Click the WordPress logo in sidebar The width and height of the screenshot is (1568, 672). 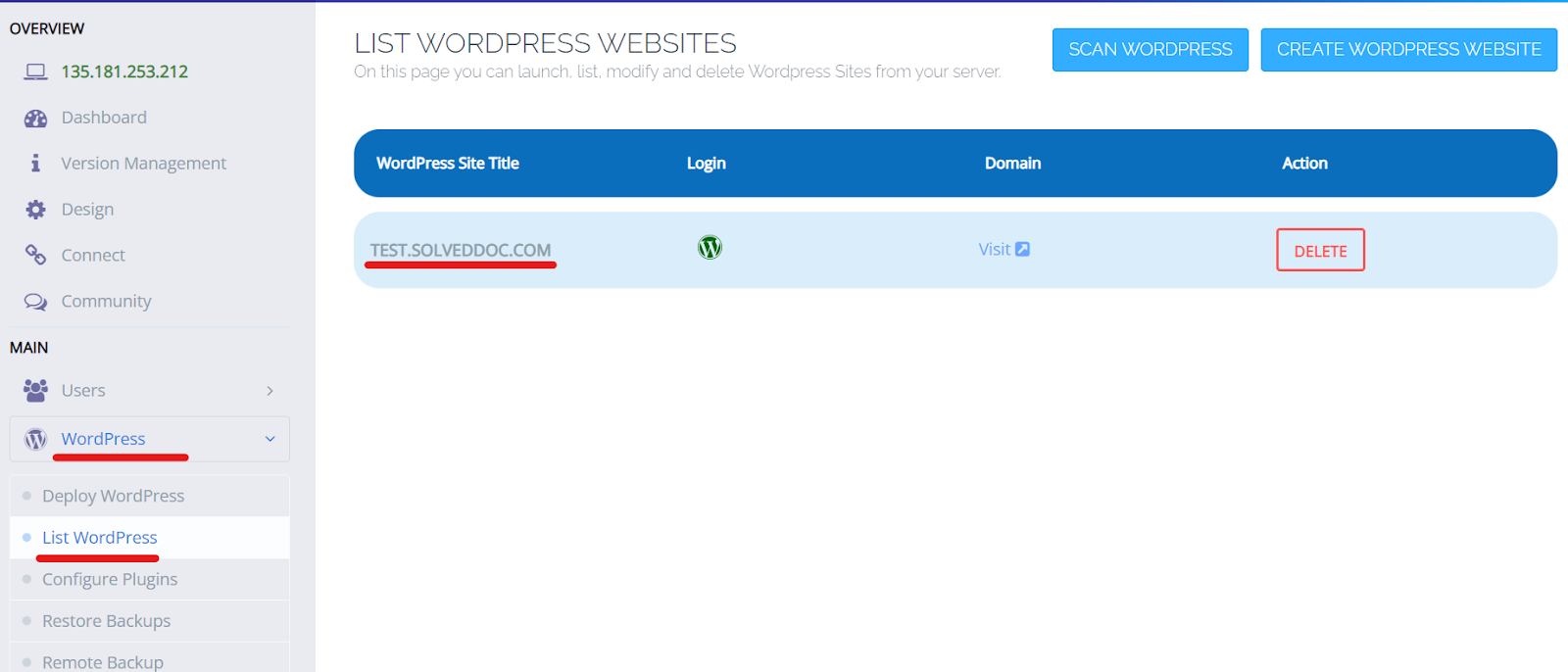point(35,439)
